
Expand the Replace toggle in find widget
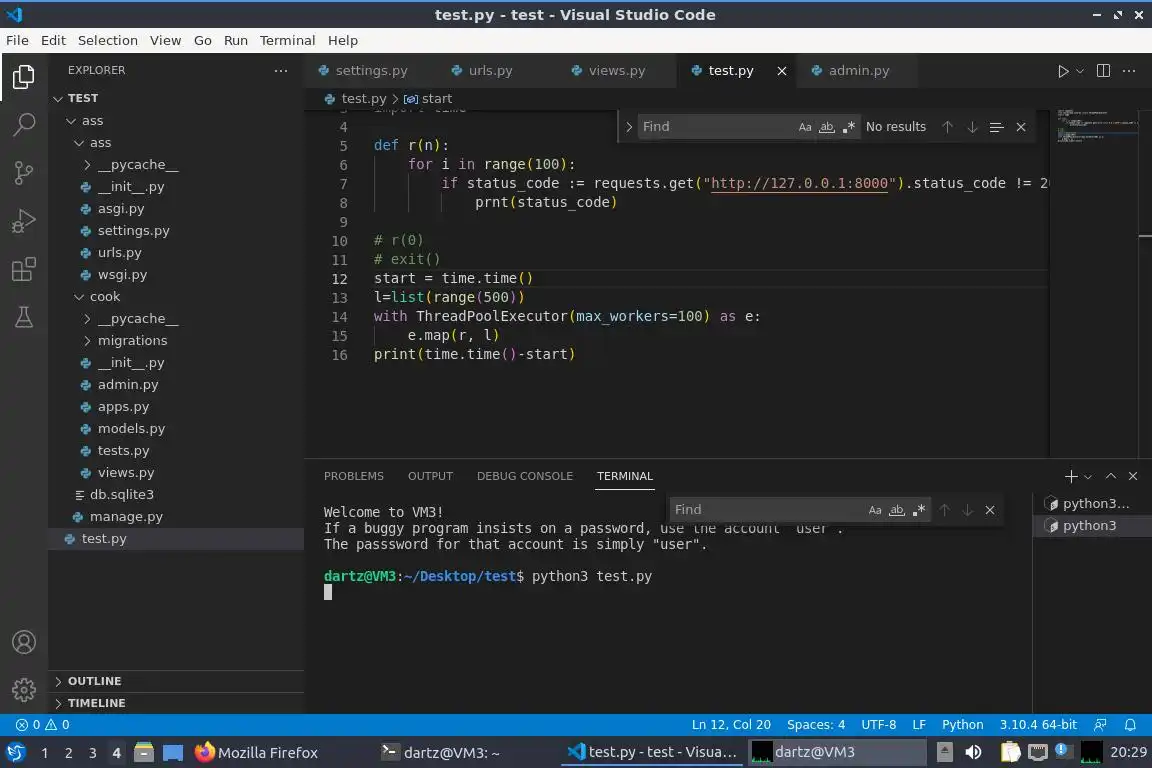(x=629, y=126)
